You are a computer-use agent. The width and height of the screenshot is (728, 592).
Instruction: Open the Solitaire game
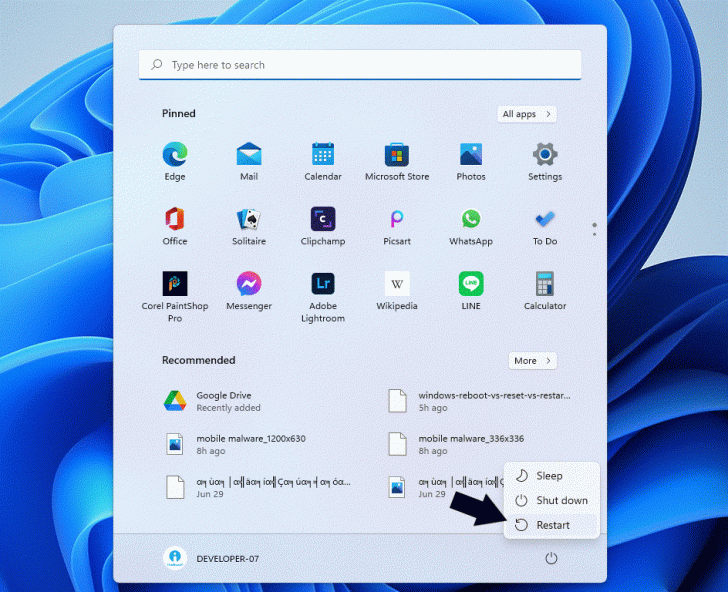coord(249,226)
